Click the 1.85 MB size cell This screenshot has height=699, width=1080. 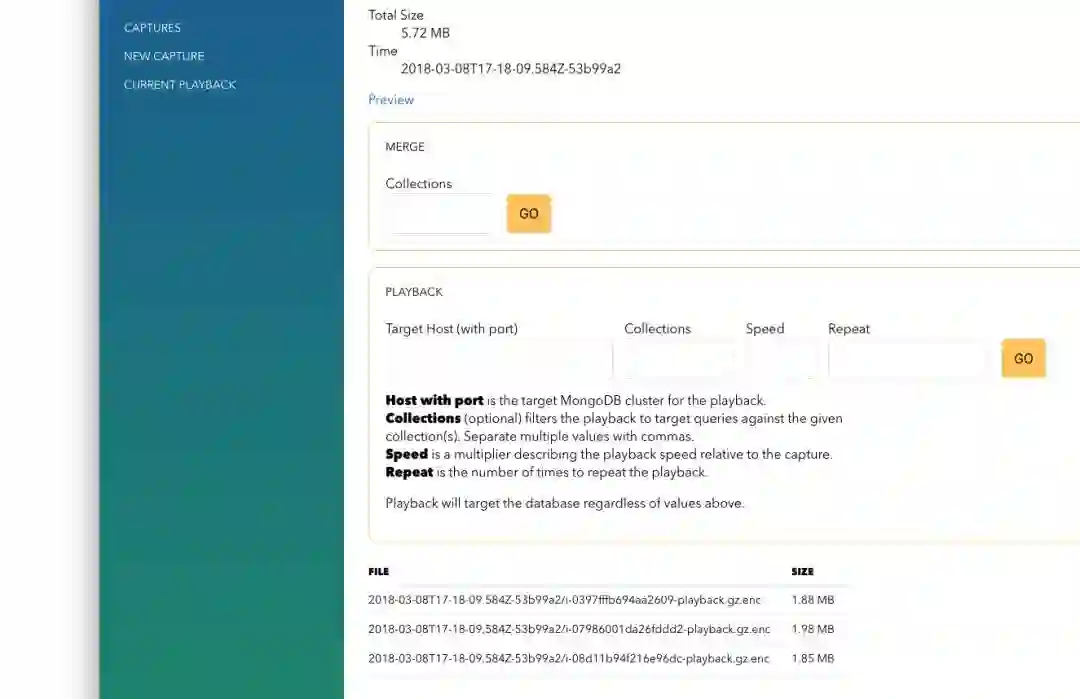pos(813,658)
